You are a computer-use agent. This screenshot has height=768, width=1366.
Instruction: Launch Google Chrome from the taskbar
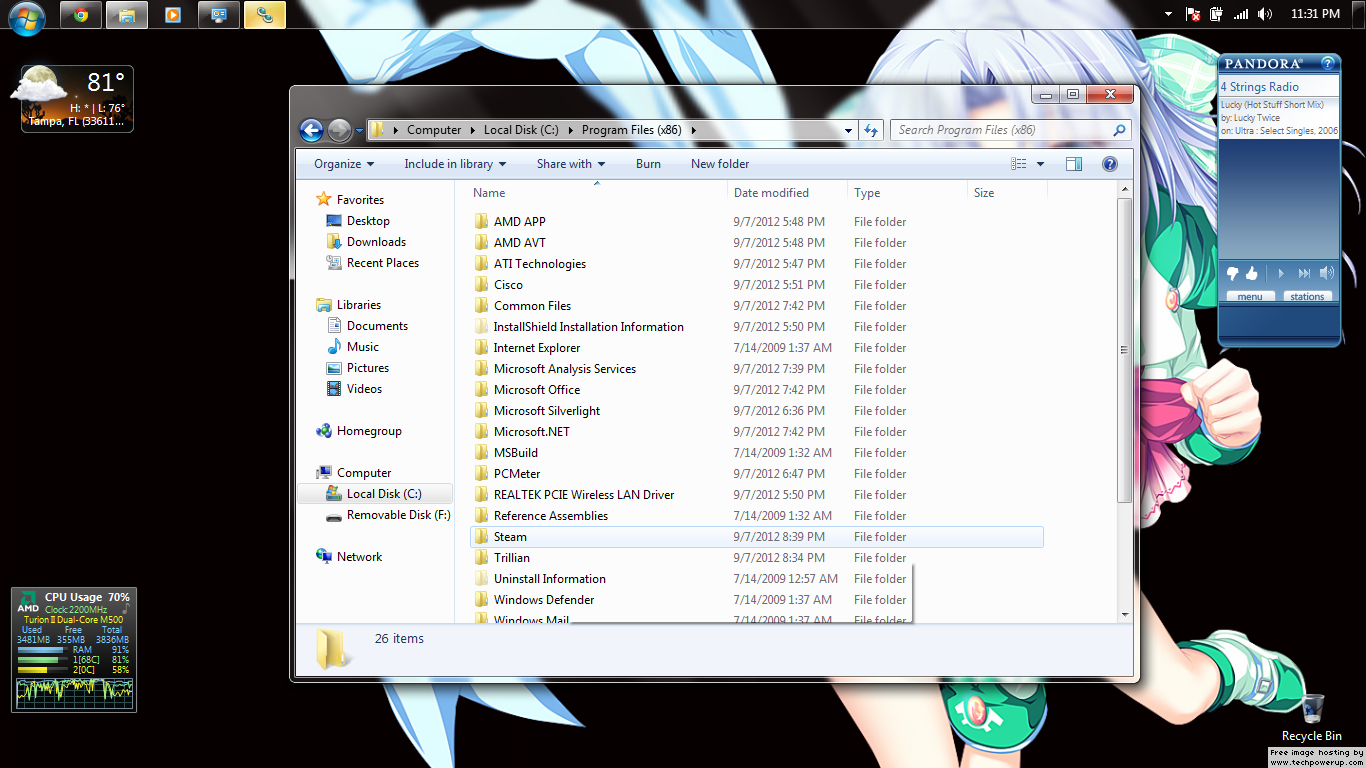[x=81, y=15]
